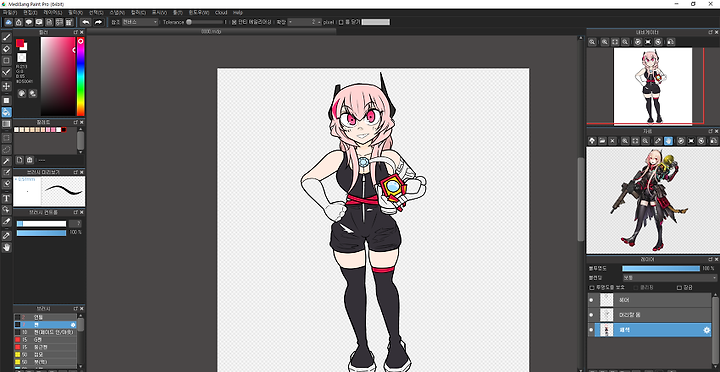Viewport: 720px width, 372px height.
Task: Select the Magic Wand tool
Action: click(x=6, y=161)
